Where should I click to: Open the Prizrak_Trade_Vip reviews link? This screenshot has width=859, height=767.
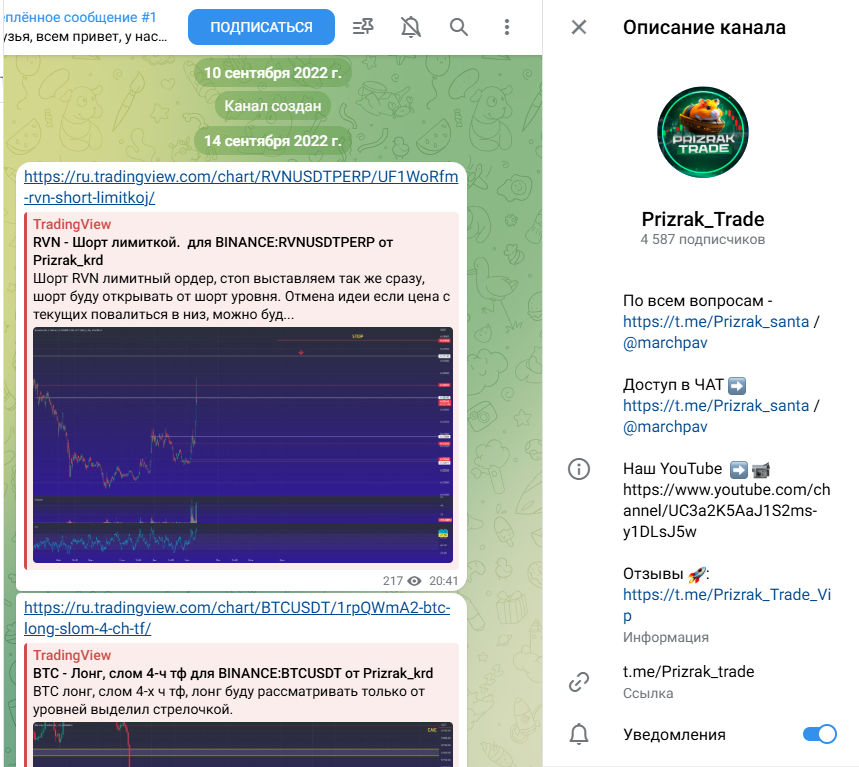coord(727,605)
